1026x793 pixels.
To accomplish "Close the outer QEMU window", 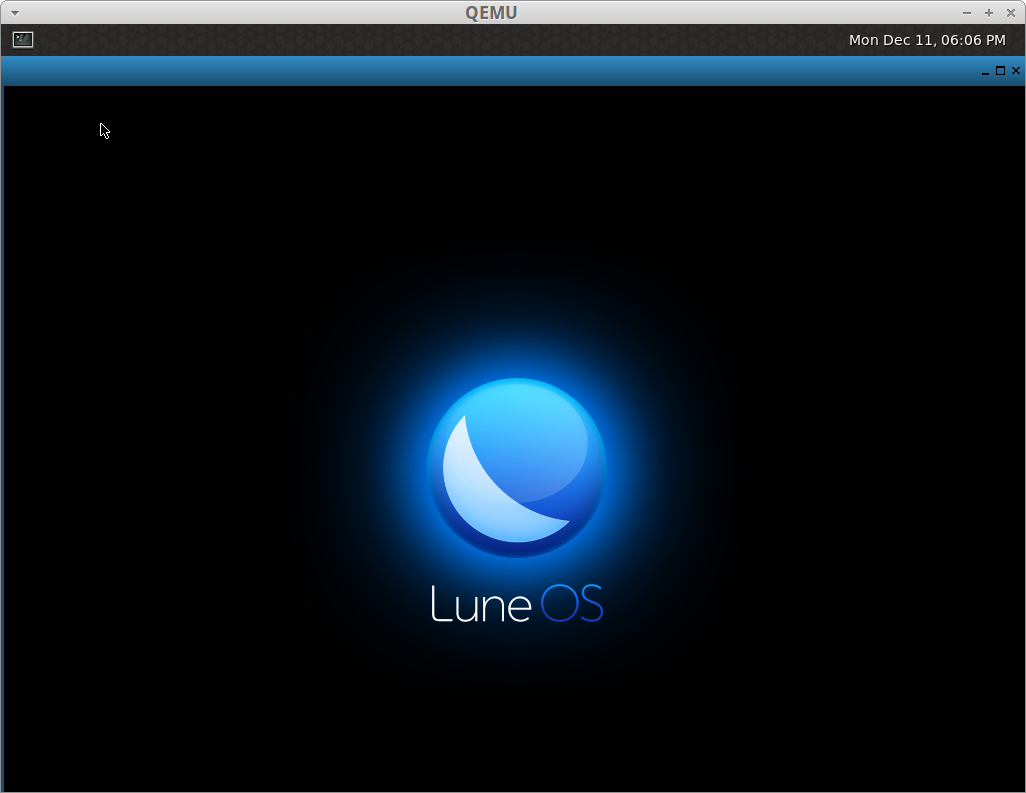I will click(x=1010, y=13).
